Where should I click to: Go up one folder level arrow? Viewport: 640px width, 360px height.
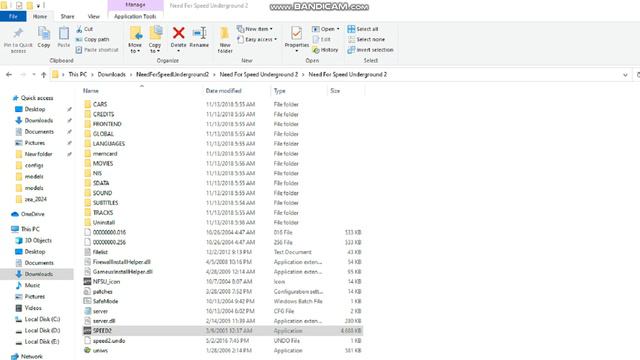pos(44,75)
